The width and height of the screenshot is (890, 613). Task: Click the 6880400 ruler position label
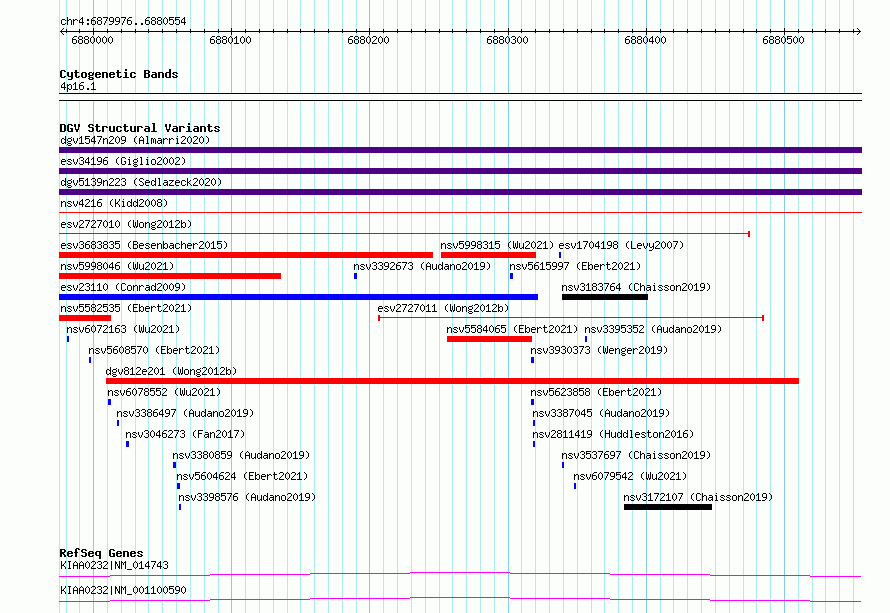(645, 40)
